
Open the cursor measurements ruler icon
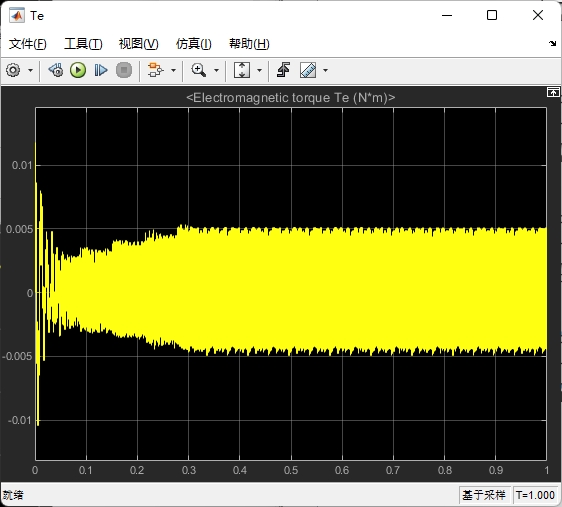coord(308,70)
